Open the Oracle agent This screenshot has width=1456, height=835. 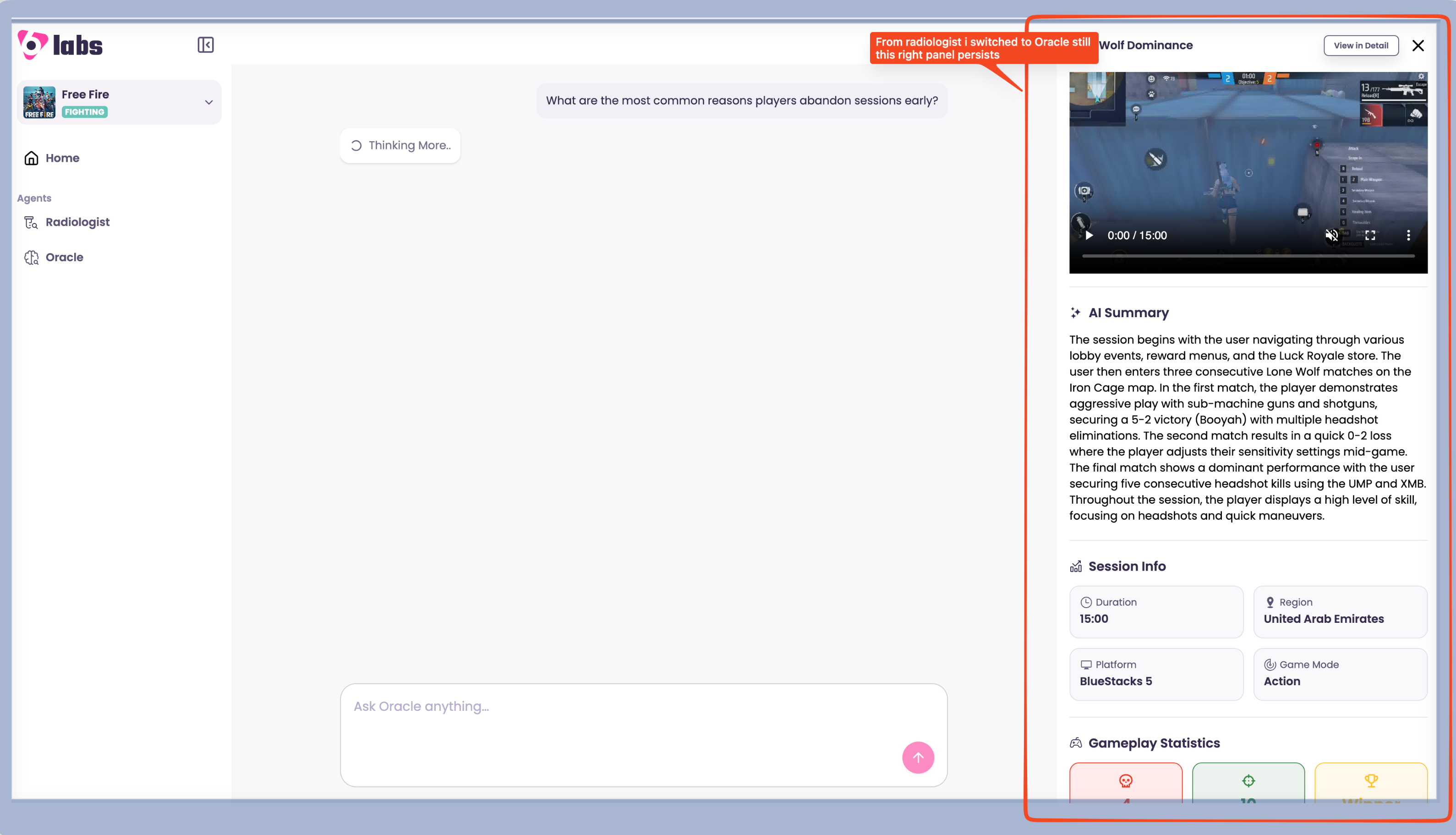click(x=64, y=257)
